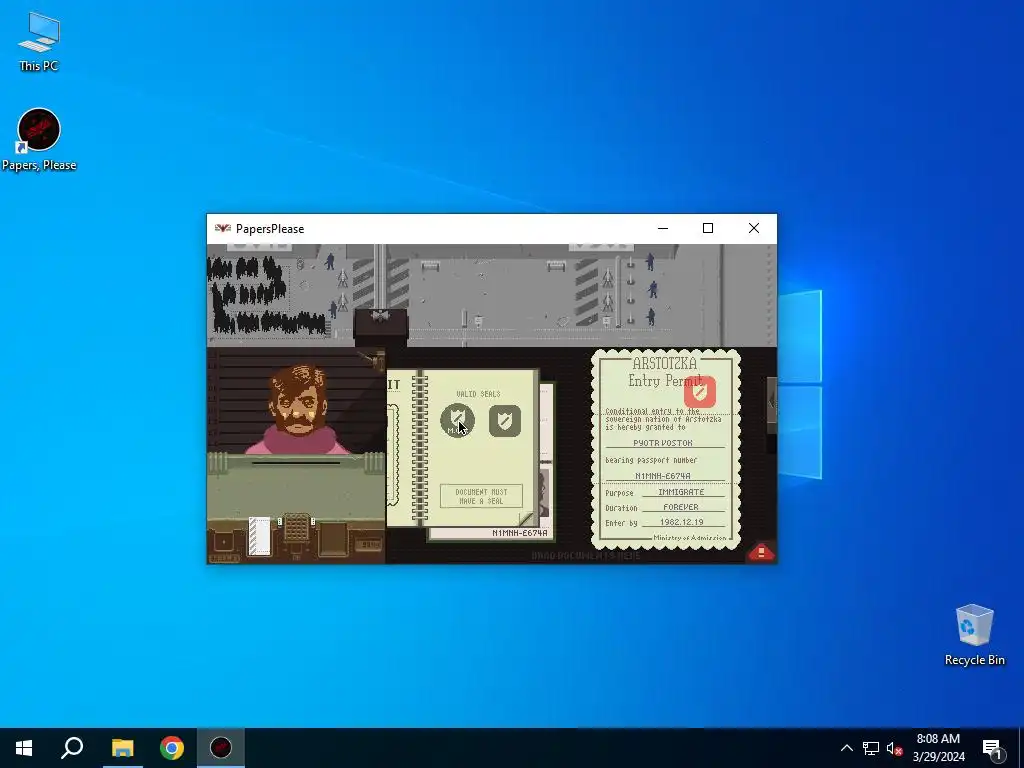The image size is (1024, 768).
Task: Open the clock showing 8:08 AM
Action: click(938, 748)
